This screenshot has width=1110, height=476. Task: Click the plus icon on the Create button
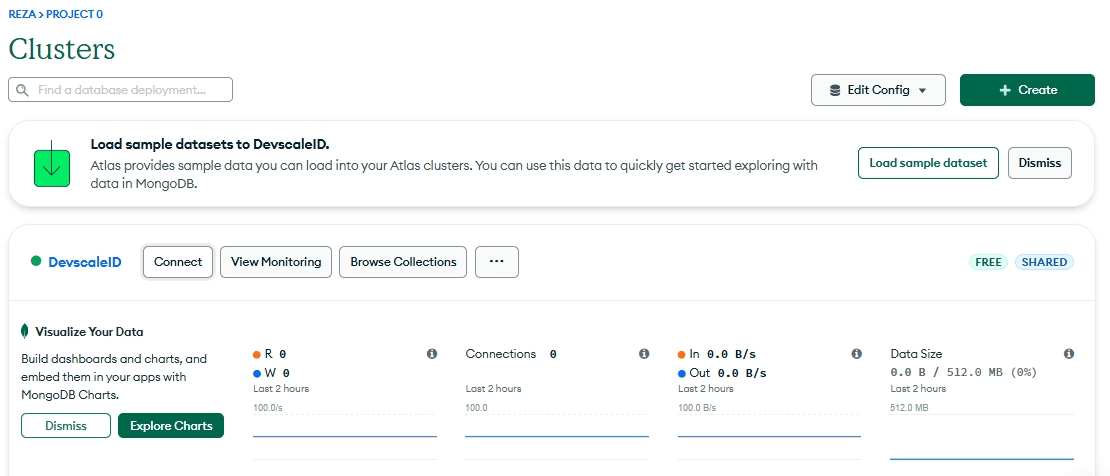(x=1005, y=90)
